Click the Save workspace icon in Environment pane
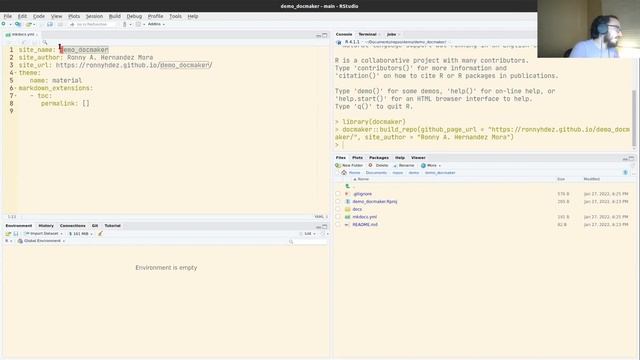This screenshot has height=360, width=640. (16, 234)
